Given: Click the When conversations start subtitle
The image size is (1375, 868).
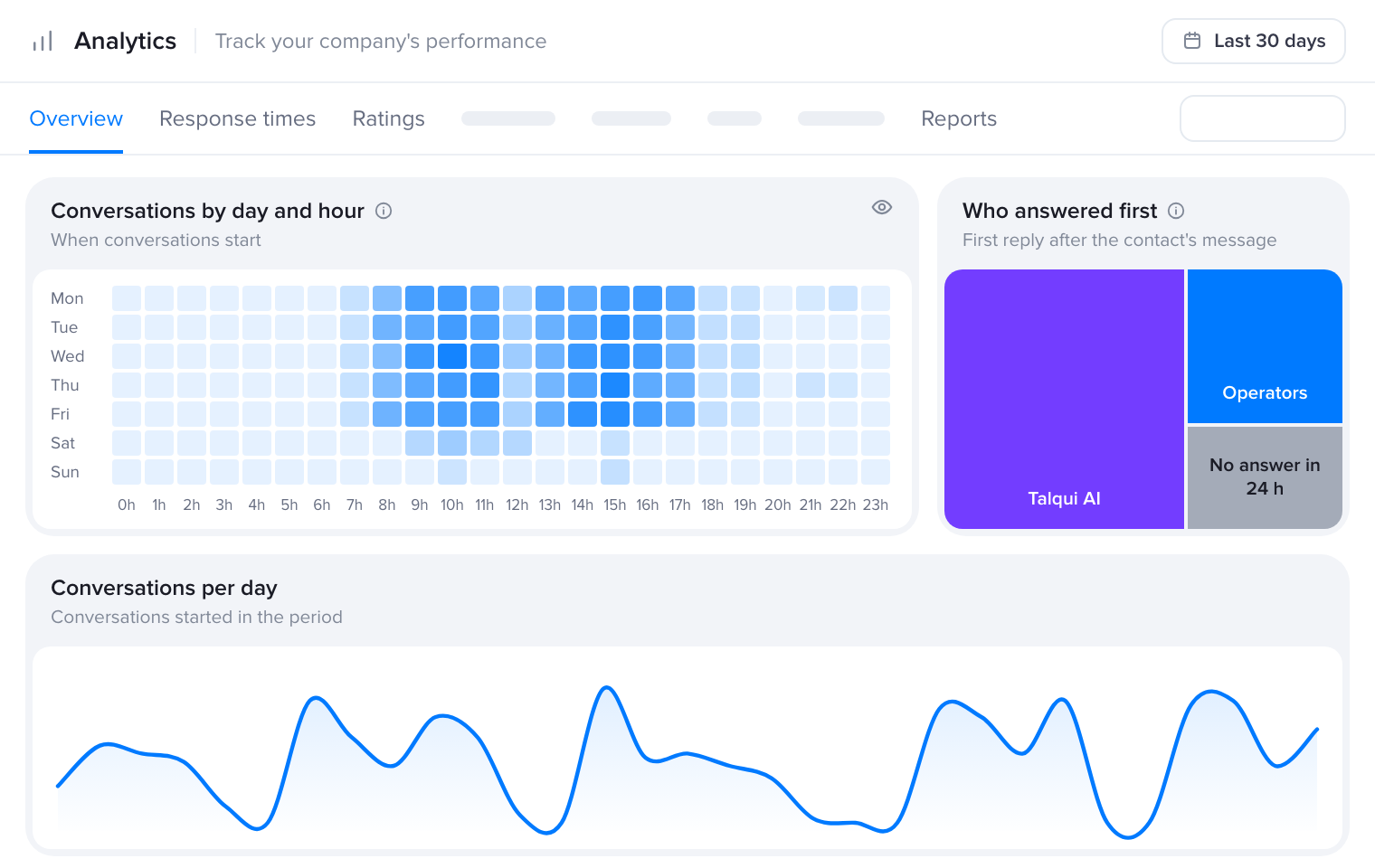Looking at the screenshot, I should point(156,241).
